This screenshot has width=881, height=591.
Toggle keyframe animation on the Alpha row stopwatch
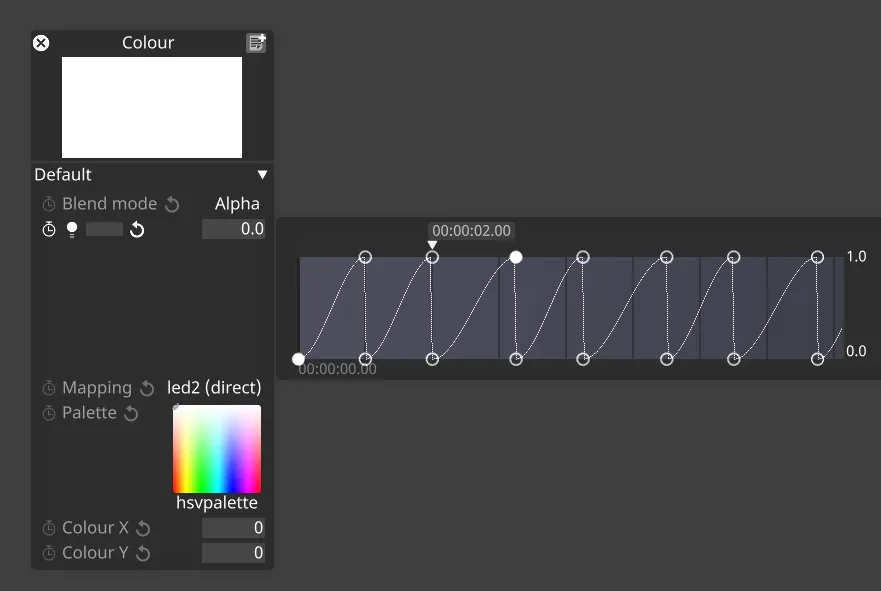tap(48, 229)
